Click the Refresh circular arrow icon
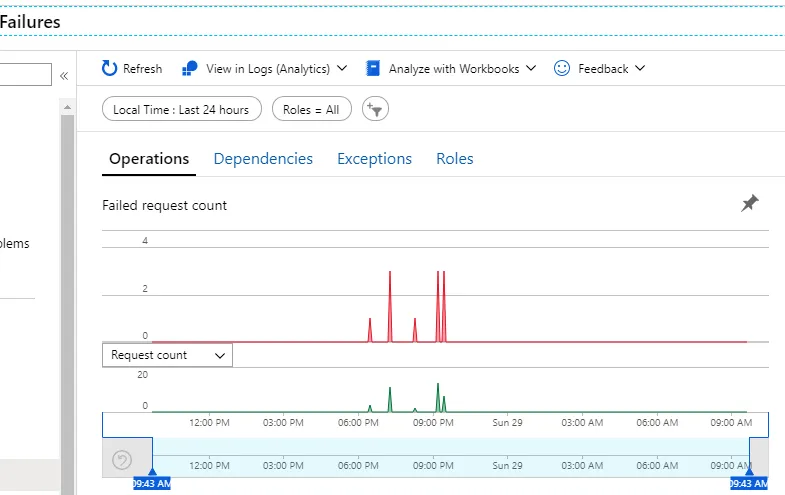 coord(109,68)
